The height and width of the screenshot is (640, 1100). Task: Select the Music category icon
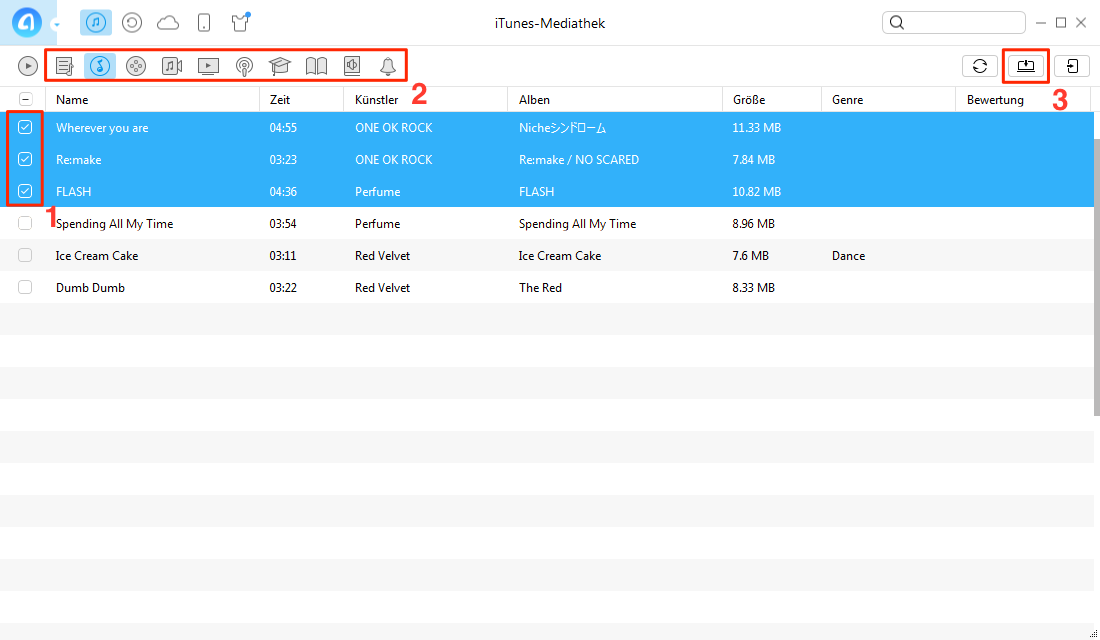(x=100, y=66)
